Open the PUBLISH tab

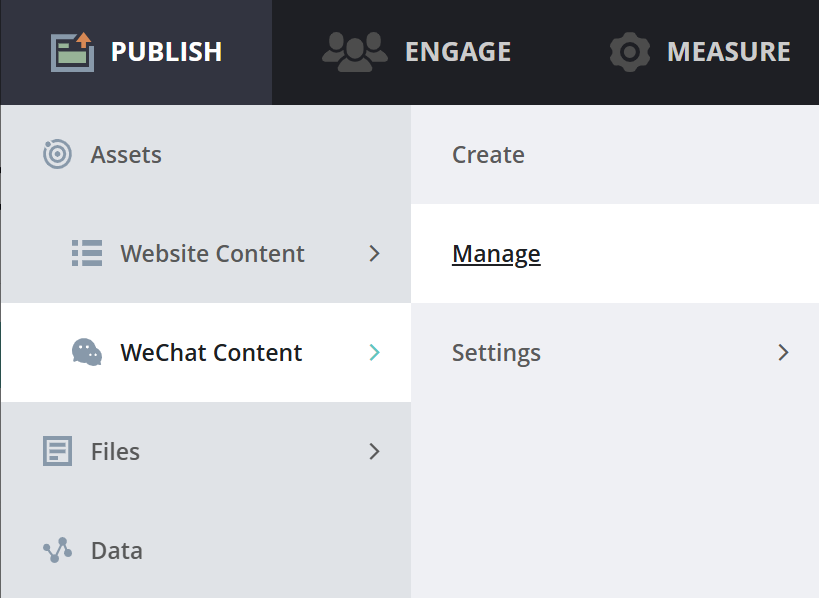pos(166,52)
